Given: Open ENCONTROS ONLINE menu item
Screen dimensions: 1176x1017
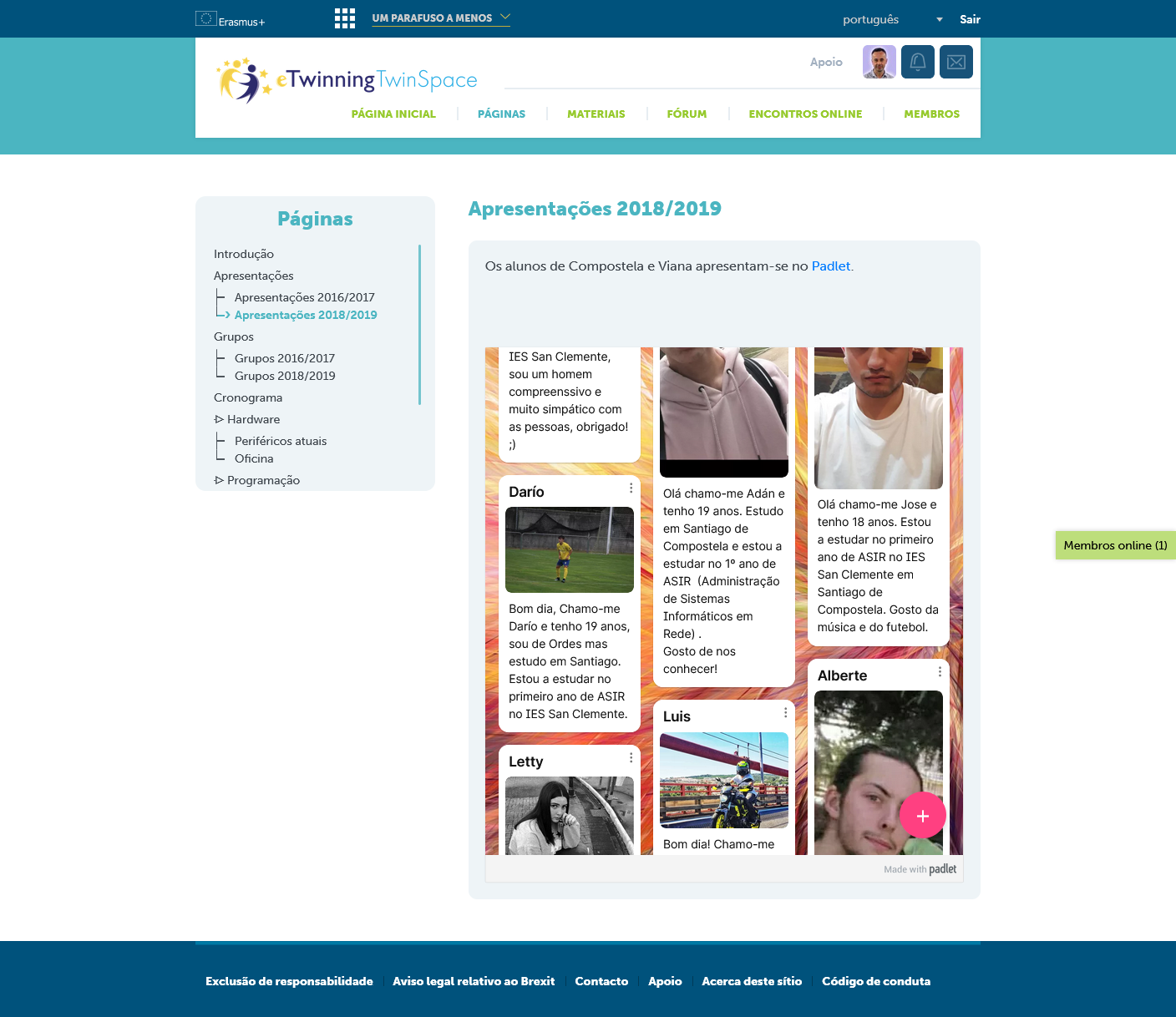Looking at the screenshot, I should click(805, 114).
